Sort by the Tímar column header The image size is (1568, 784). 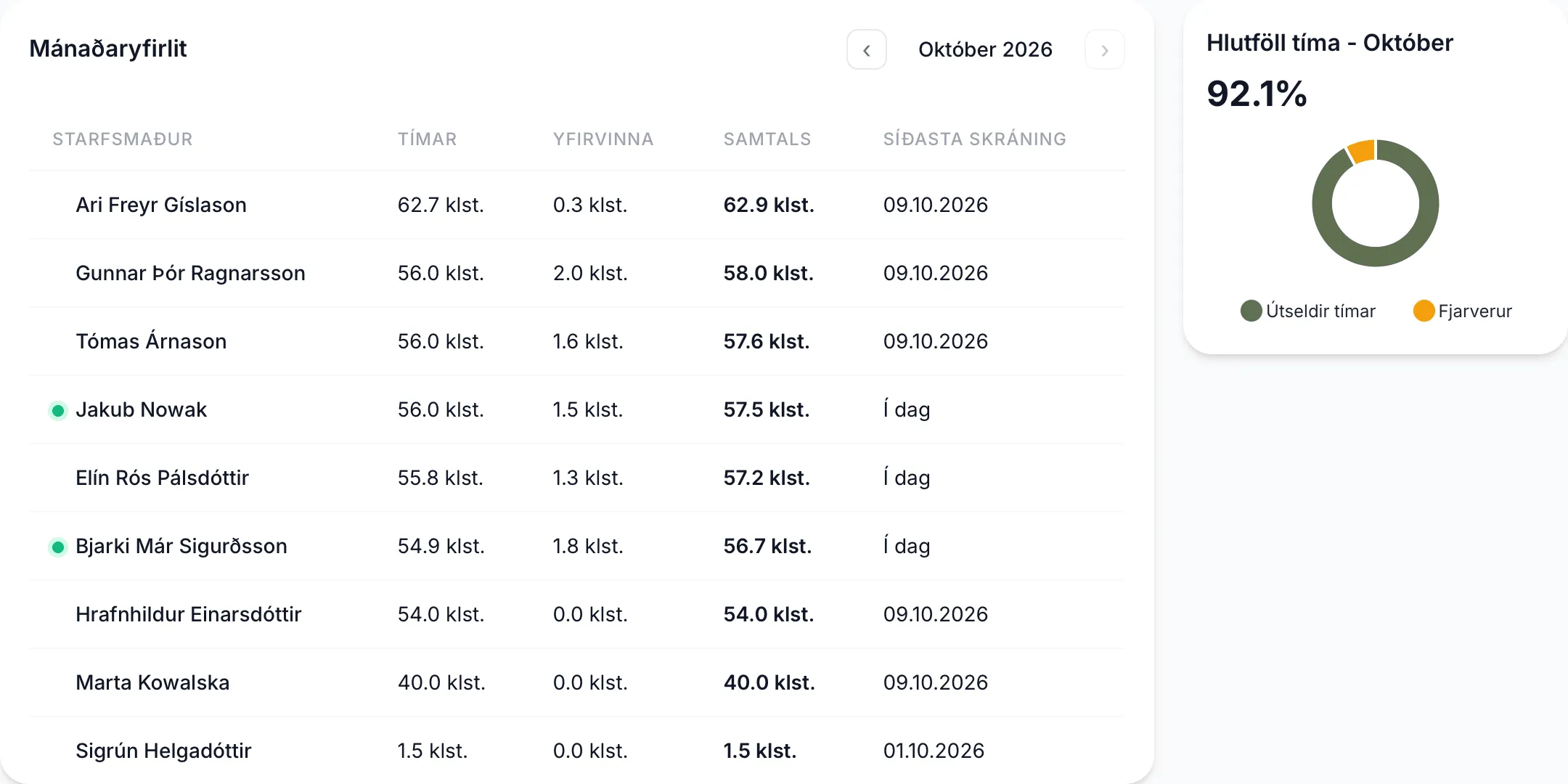427,139
